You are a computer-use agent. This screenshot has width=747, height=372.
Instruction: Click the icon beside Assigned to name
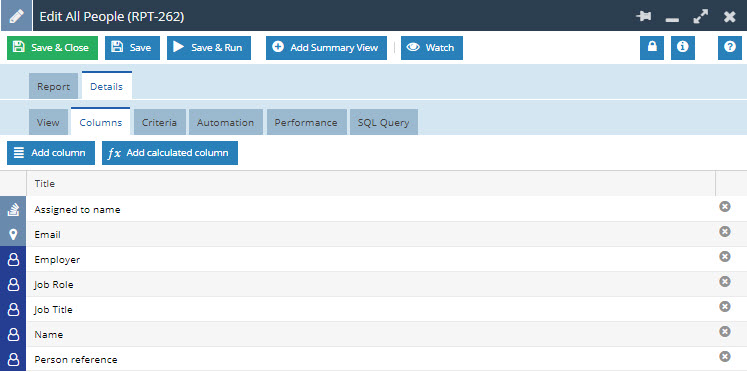tap(13, 210)
